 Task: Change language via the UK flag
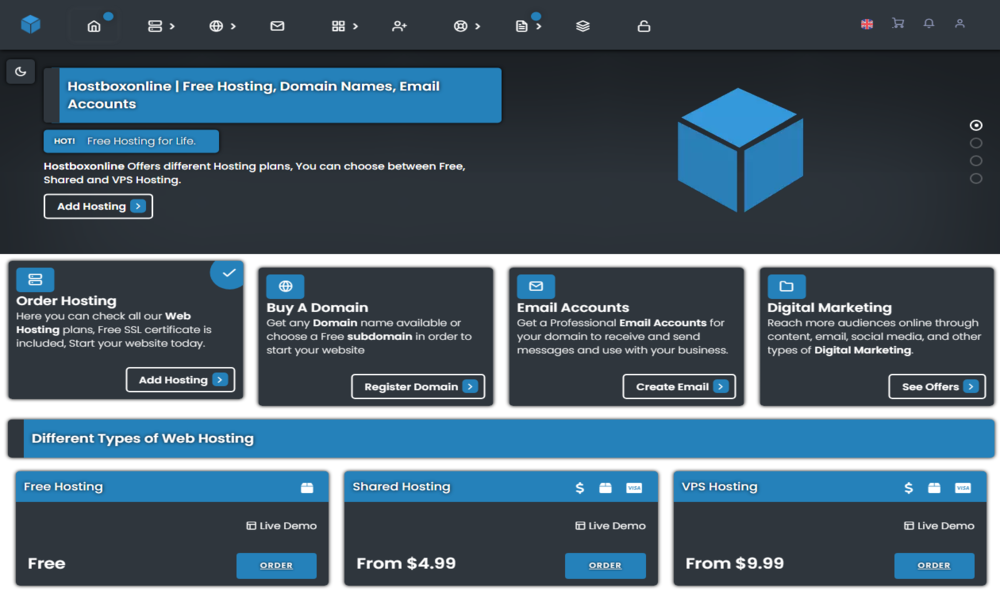pyautogui.click(x=867, y=24)
